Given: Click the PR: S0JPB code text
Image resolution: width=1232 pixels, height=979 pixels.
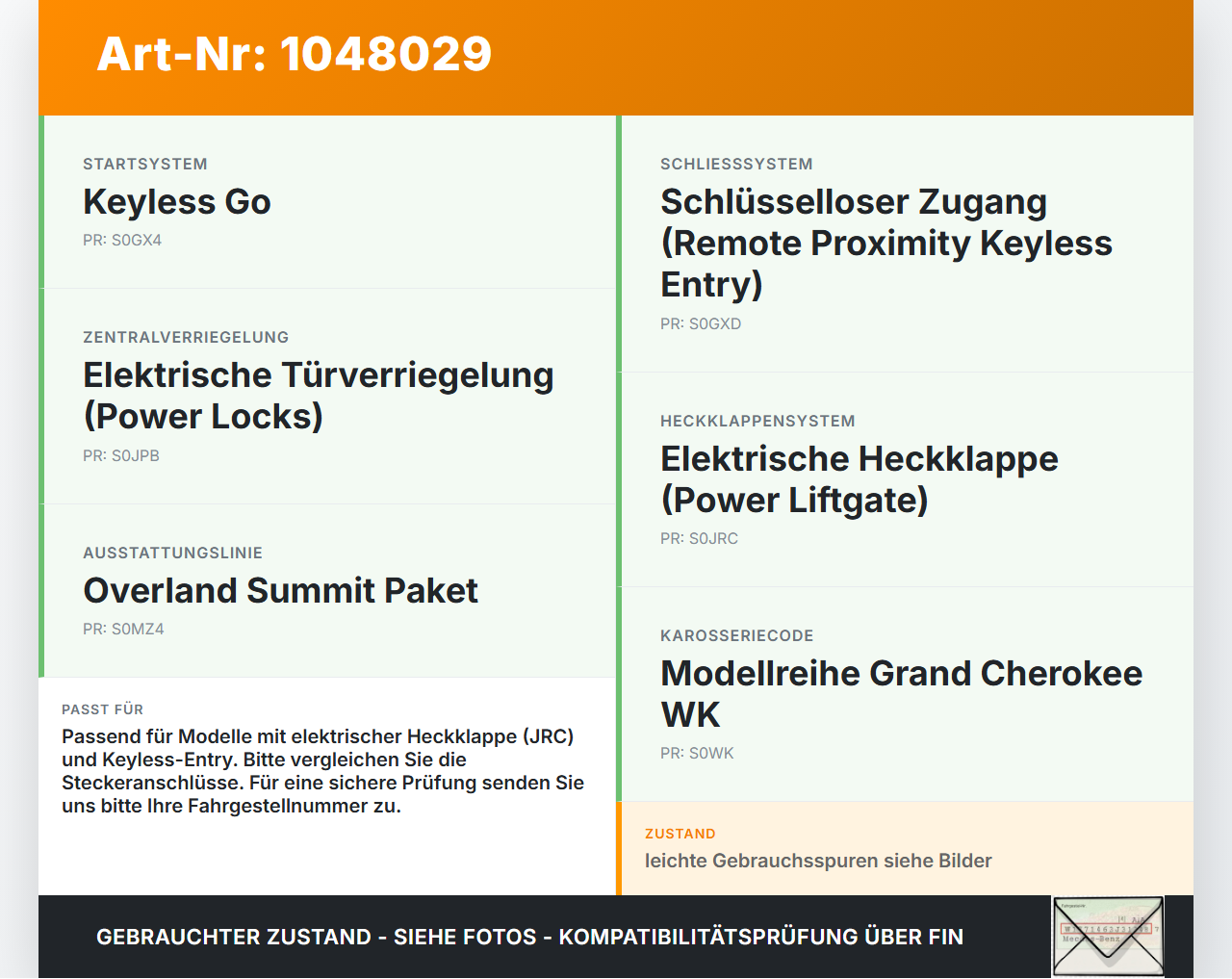Looking at the screenshot, I should [x=121, y=455].
